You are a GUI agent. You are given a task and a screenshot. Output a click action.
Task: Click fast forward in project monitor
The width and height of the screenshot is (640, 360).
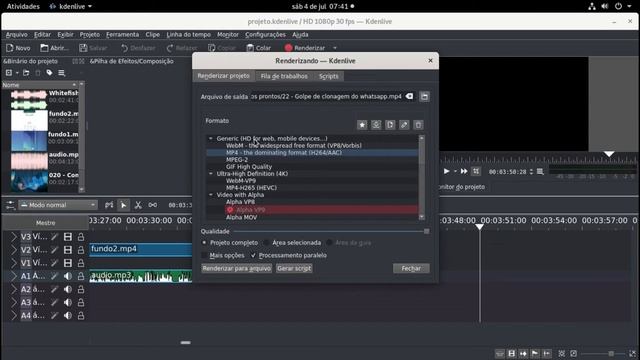464,171
